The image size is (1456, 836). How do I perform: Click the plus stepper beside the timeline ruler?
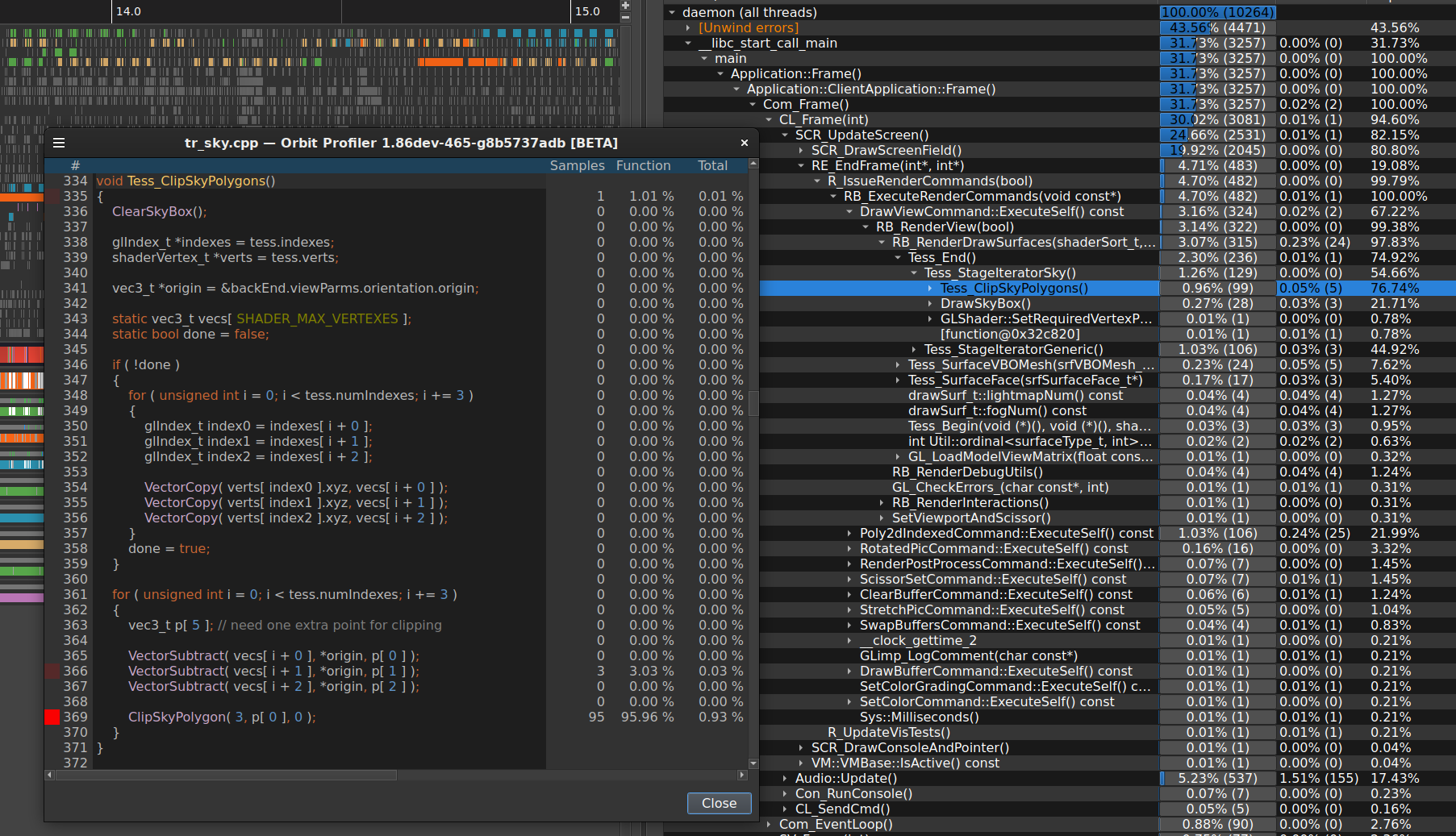[x=624, y=6]
